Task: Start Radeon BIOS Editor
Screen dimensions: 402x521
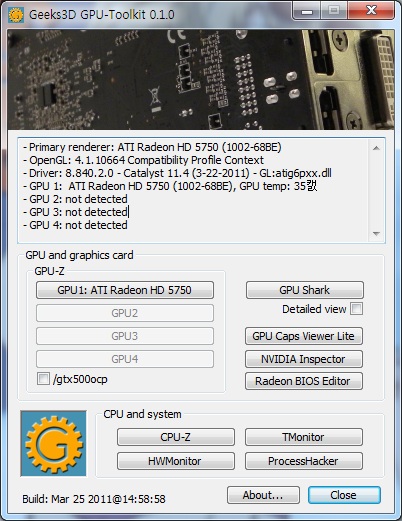Action: tap(304, 381)
